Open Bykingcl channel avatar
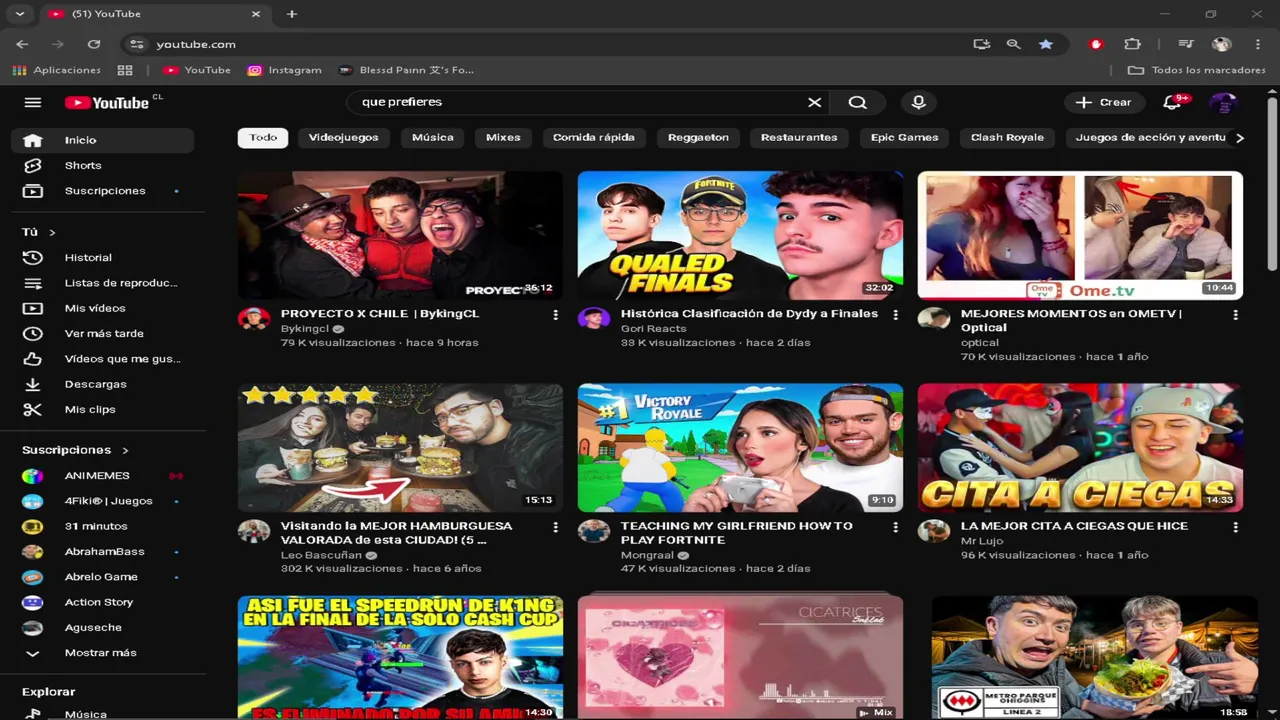The width and height of the screenshot is (1280, 720). pyautogui.click(x=254, y=319)
